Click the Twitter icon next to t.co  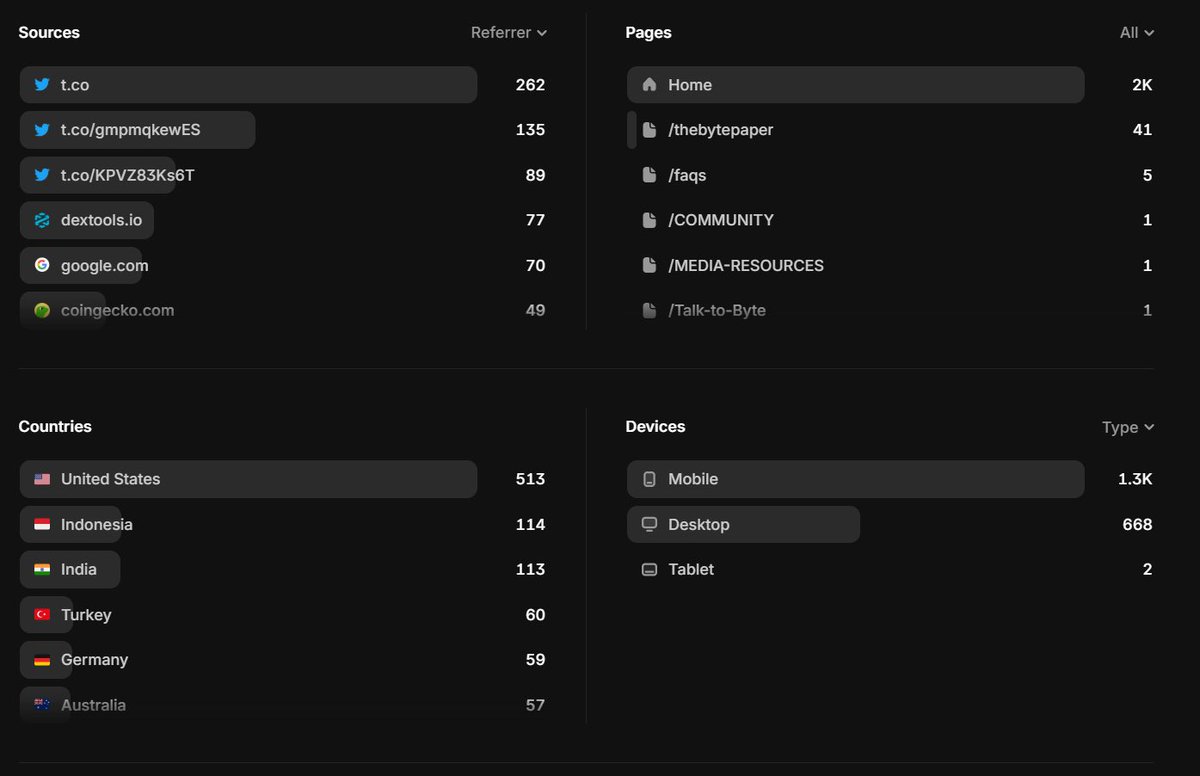42,85
